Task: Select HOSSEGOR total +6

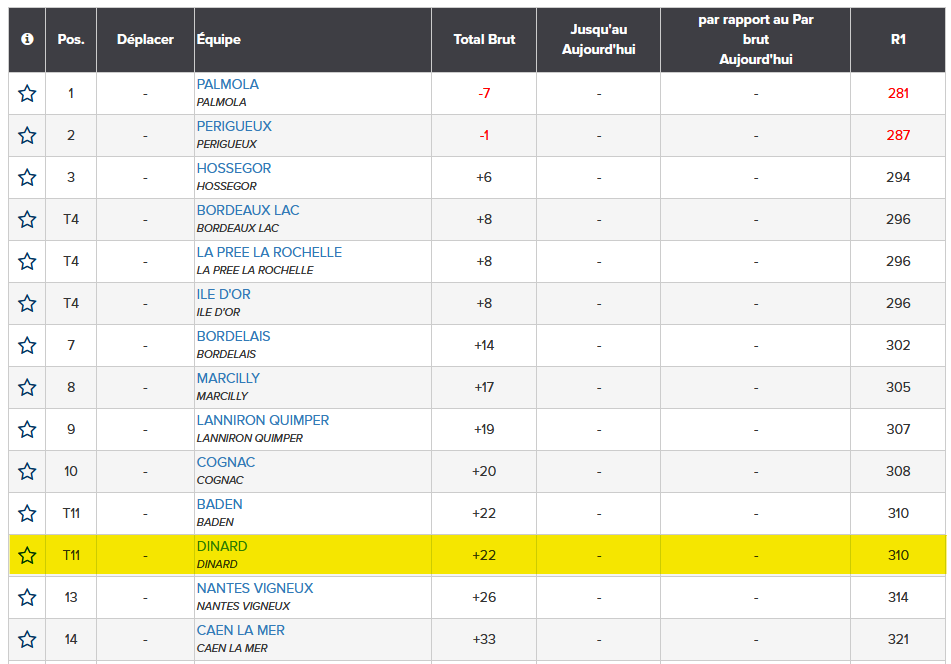Action: (484, 178)
